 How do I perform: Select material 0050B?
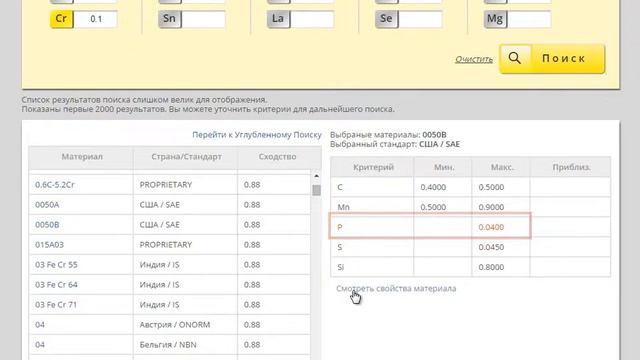coord(47,225)
